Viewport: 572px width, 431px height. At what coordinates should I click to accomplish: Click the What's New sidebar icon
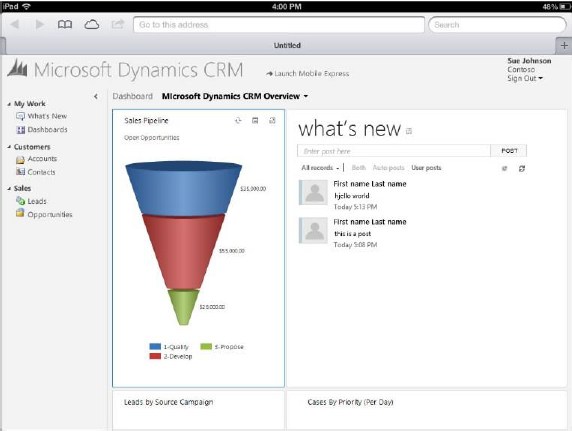tap(20, 116)
